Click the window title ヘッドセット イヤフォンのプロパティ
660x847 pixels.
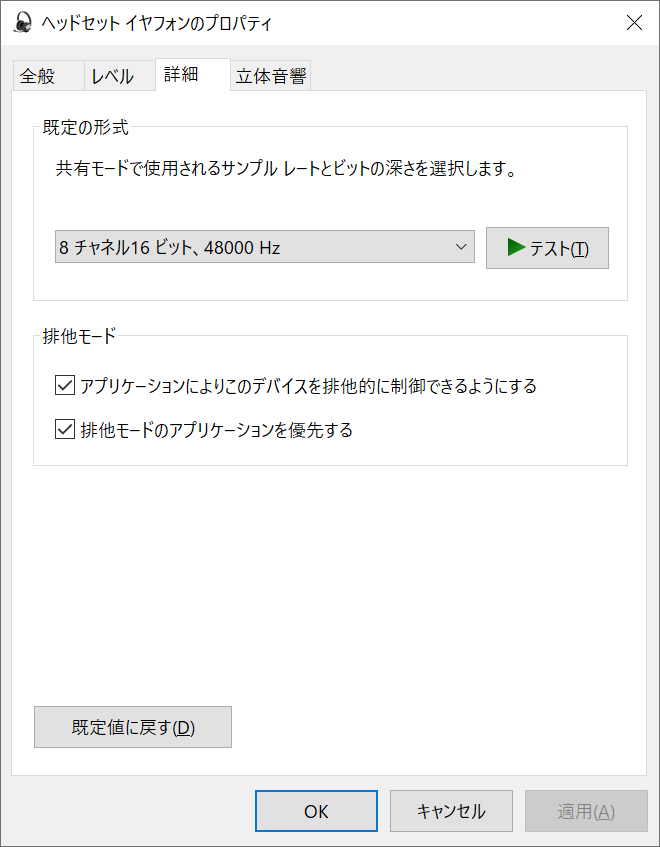click(x=156, y=23)
